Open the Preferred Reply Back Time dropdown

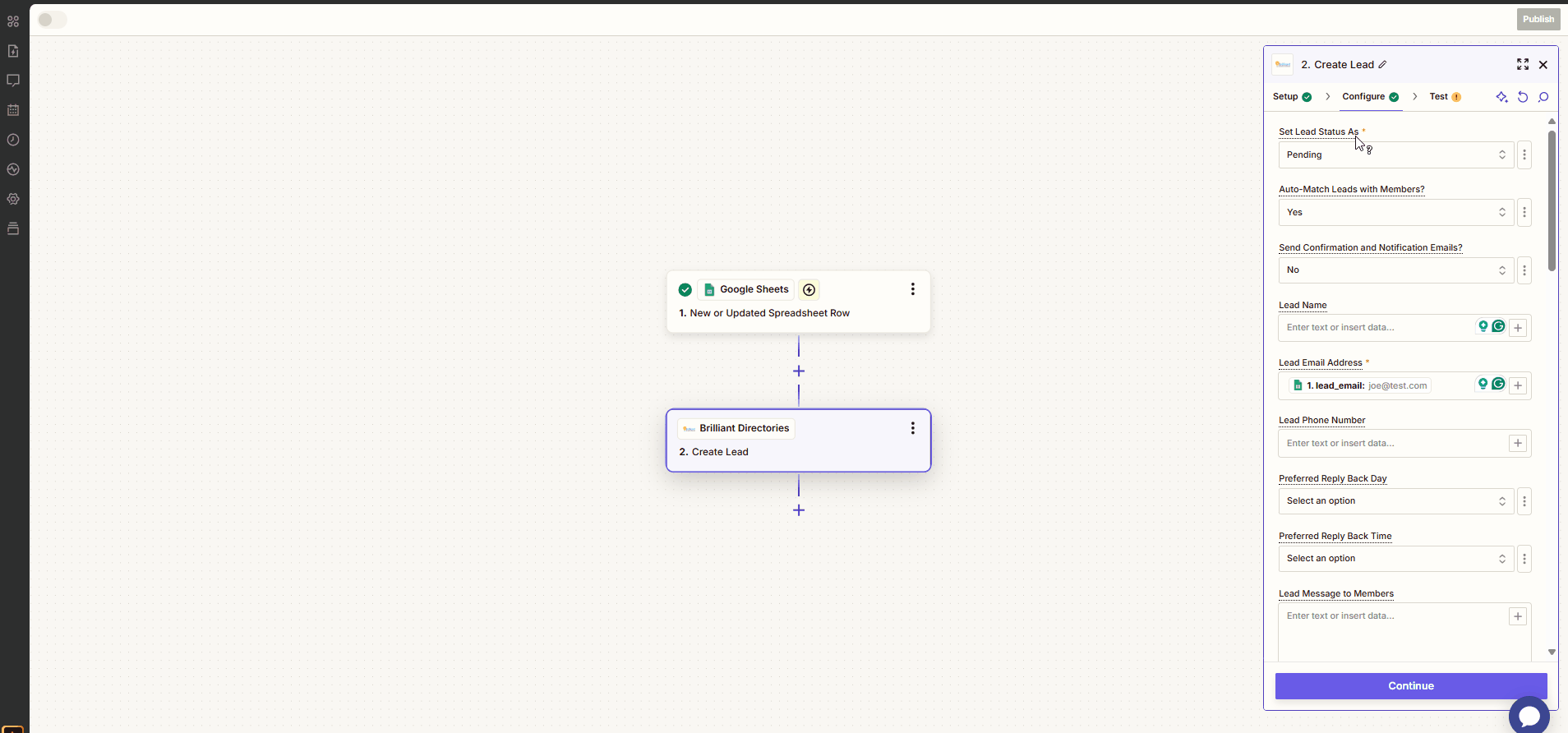click(1396, 559)
